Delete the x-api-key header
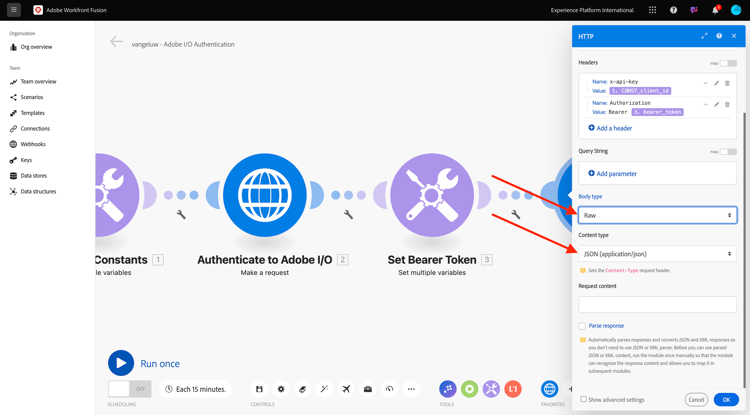Viewport: 750px width, 415px height. click(x=727, y=83)
